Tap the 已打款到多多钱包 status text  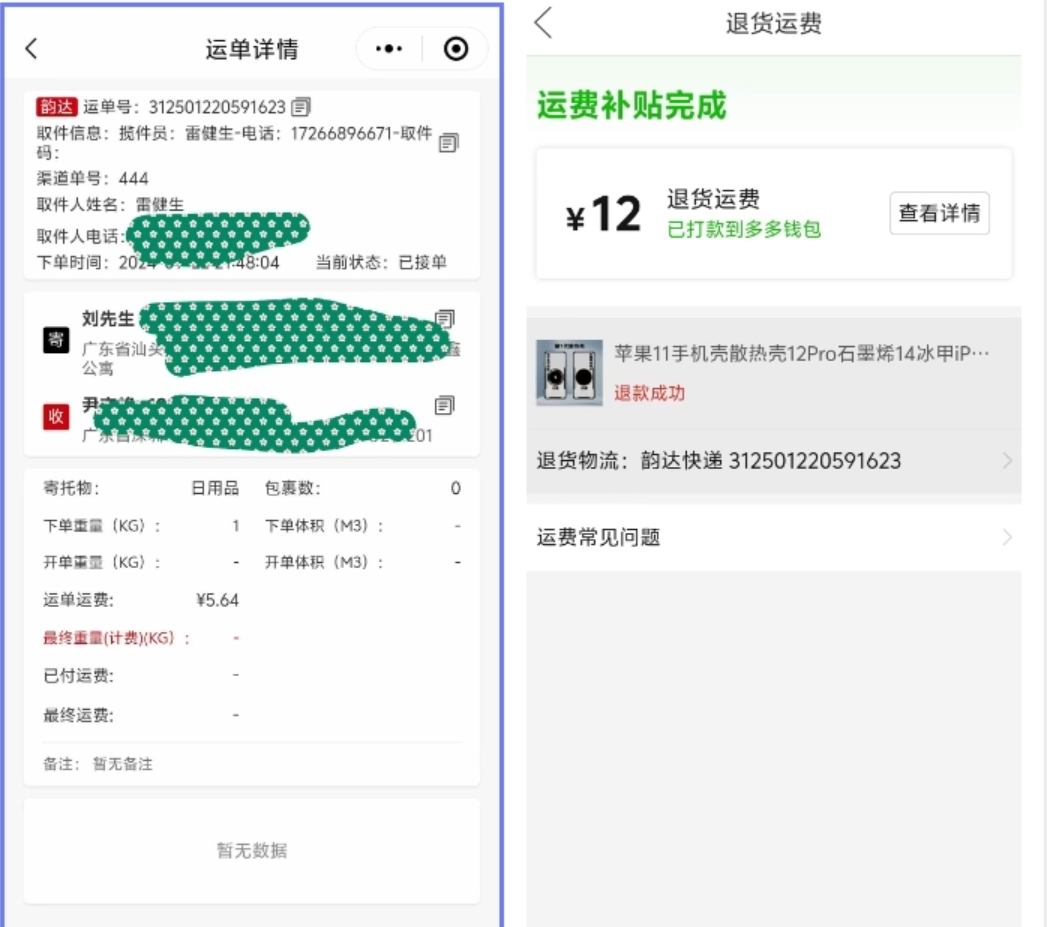pos(744,230)
